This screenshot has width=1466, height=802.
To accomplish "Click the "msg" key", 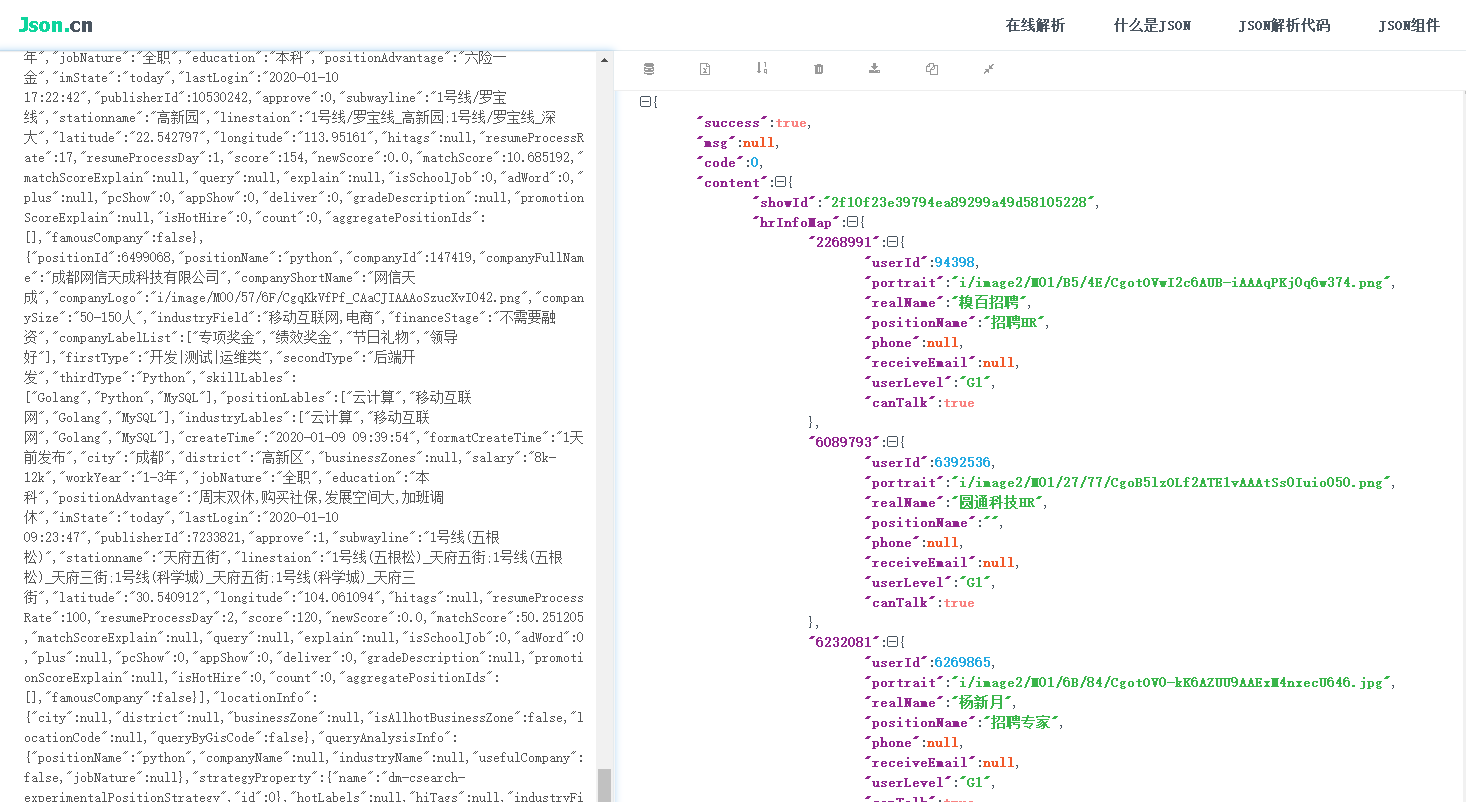I will click(x=716, y=143).
